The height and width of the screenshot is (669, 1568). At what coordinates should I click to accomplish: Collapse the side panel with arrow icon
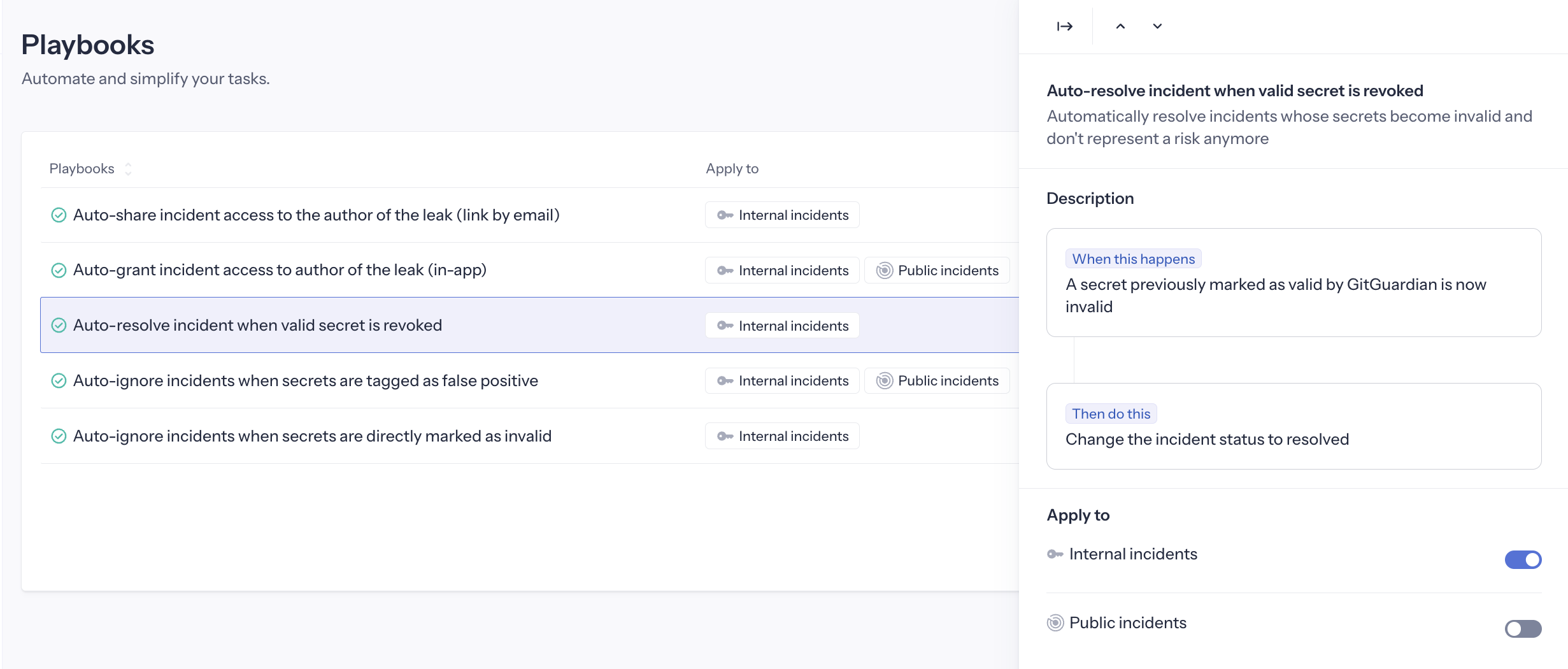pyautogui.click(x=1064, y=26)
